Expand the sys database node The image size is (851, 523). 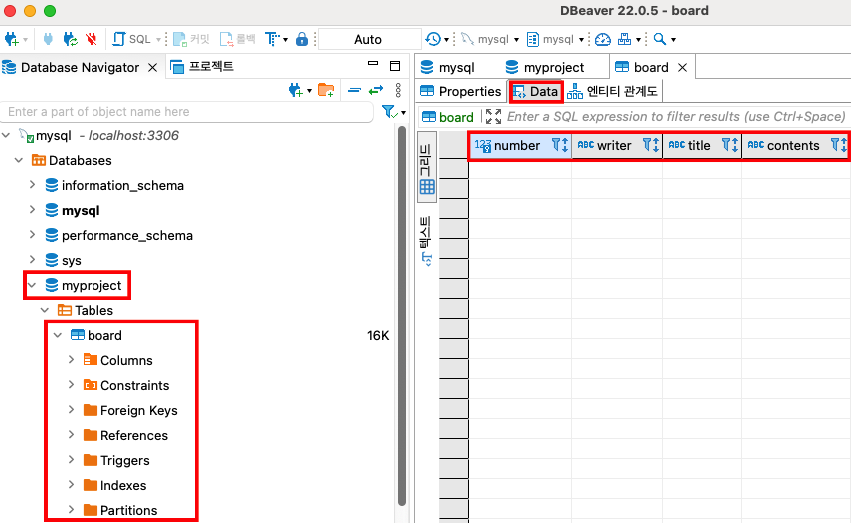coord(33,260)
